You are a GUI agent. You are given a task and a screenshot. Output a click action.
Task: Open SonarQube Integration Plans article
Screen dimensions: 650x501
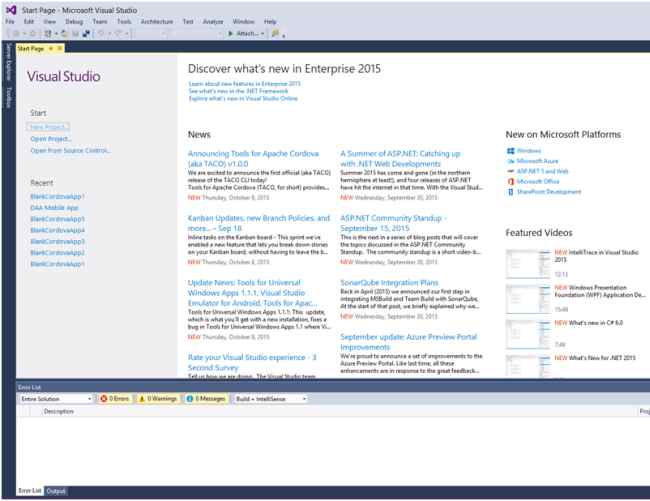point(389,283)
